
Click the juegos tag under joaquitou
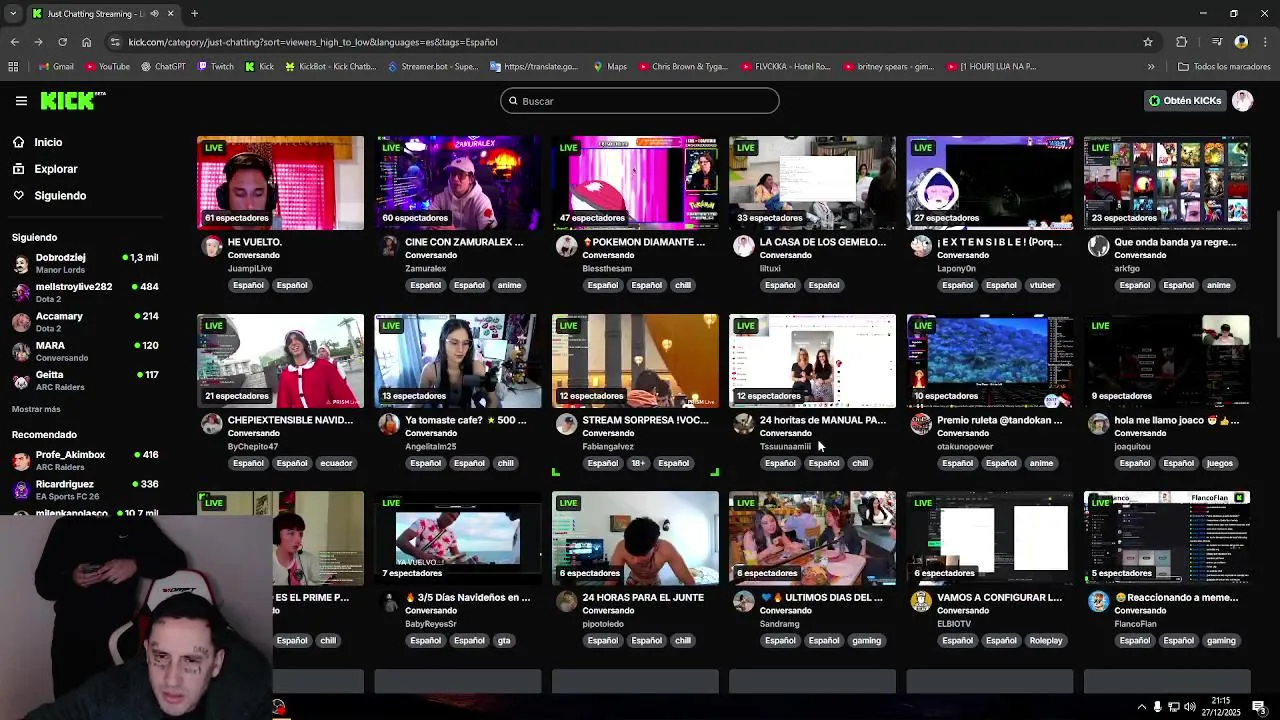pyautogui.click(x=1219, y=463)
